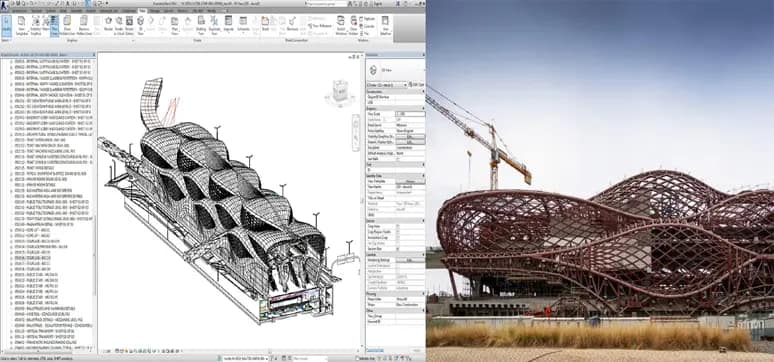
Task: Click the Drafting View ribbon tool
Action: [201, 26]
